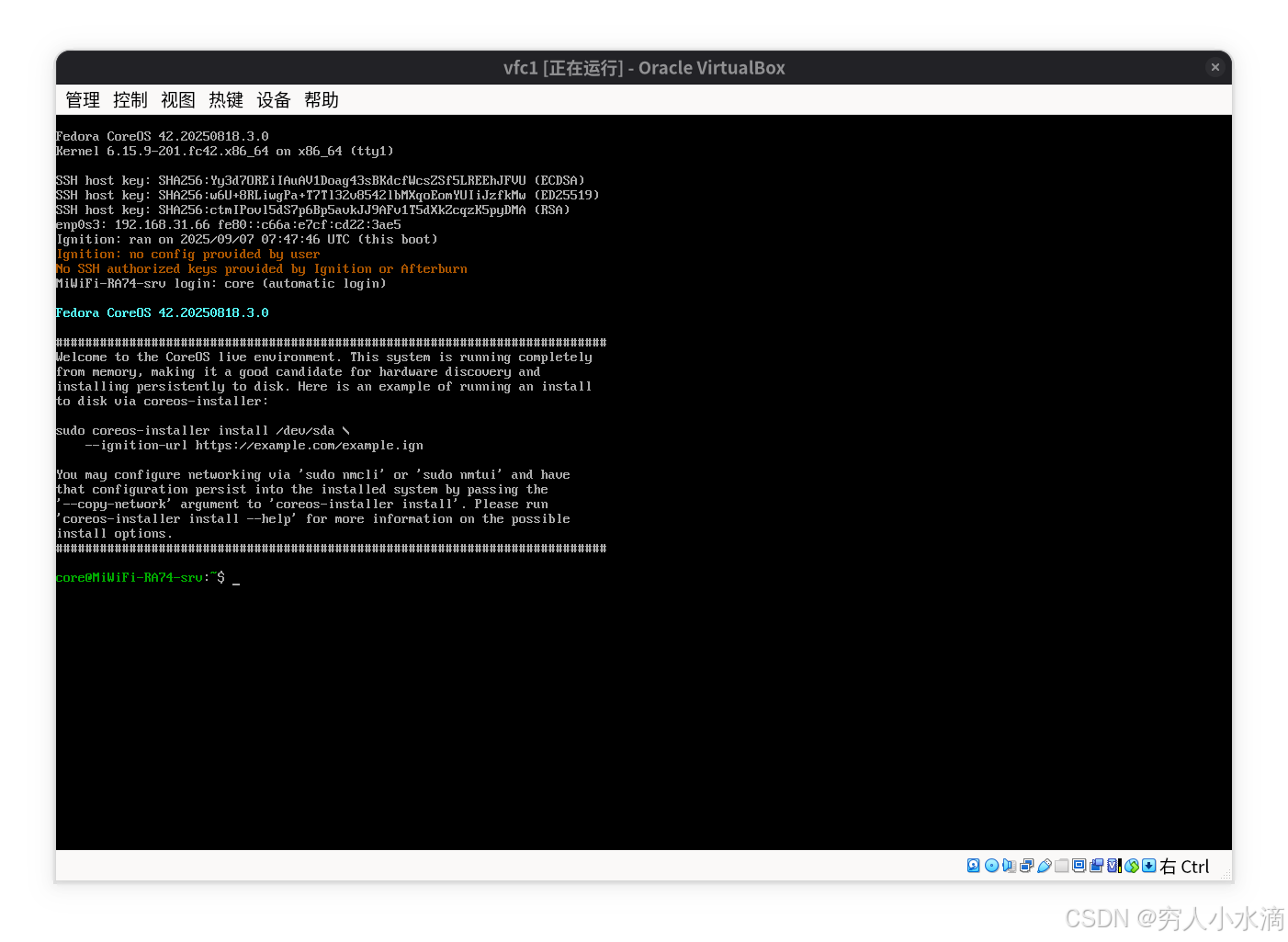Click the ECDSA SSH host key line
Image resolution: width=1288 pixels, height=942 pixels.
click(x=321, y=180)
